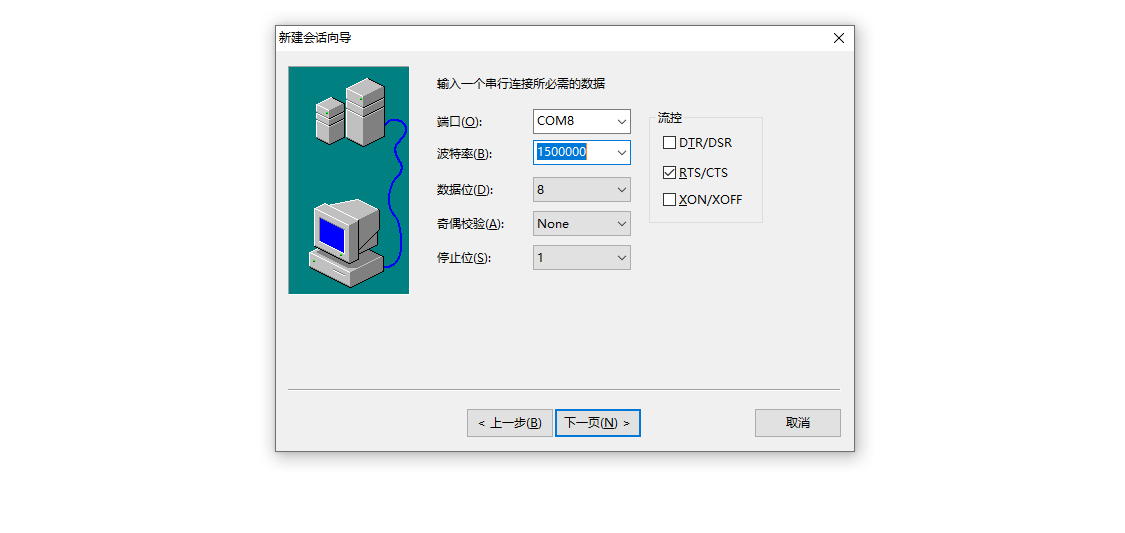Click the 端口(O): label
Viewport: 1125px width, 533px height.
click(x=460, y=122)
